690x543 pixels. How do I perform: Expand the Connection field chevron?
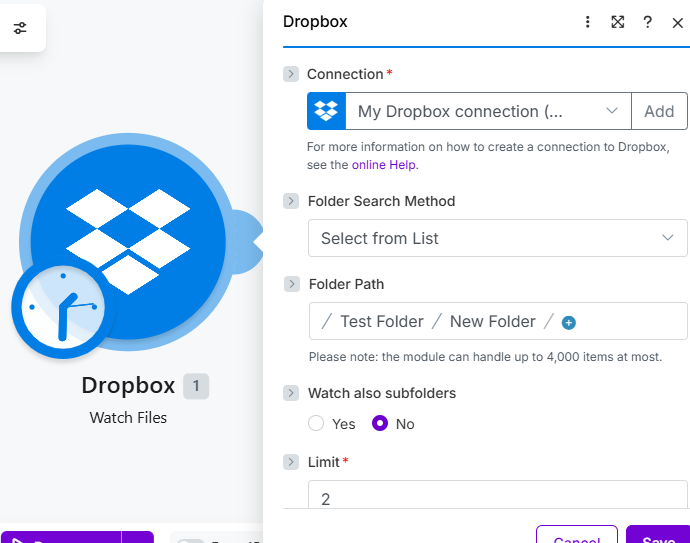pos(291,74)
